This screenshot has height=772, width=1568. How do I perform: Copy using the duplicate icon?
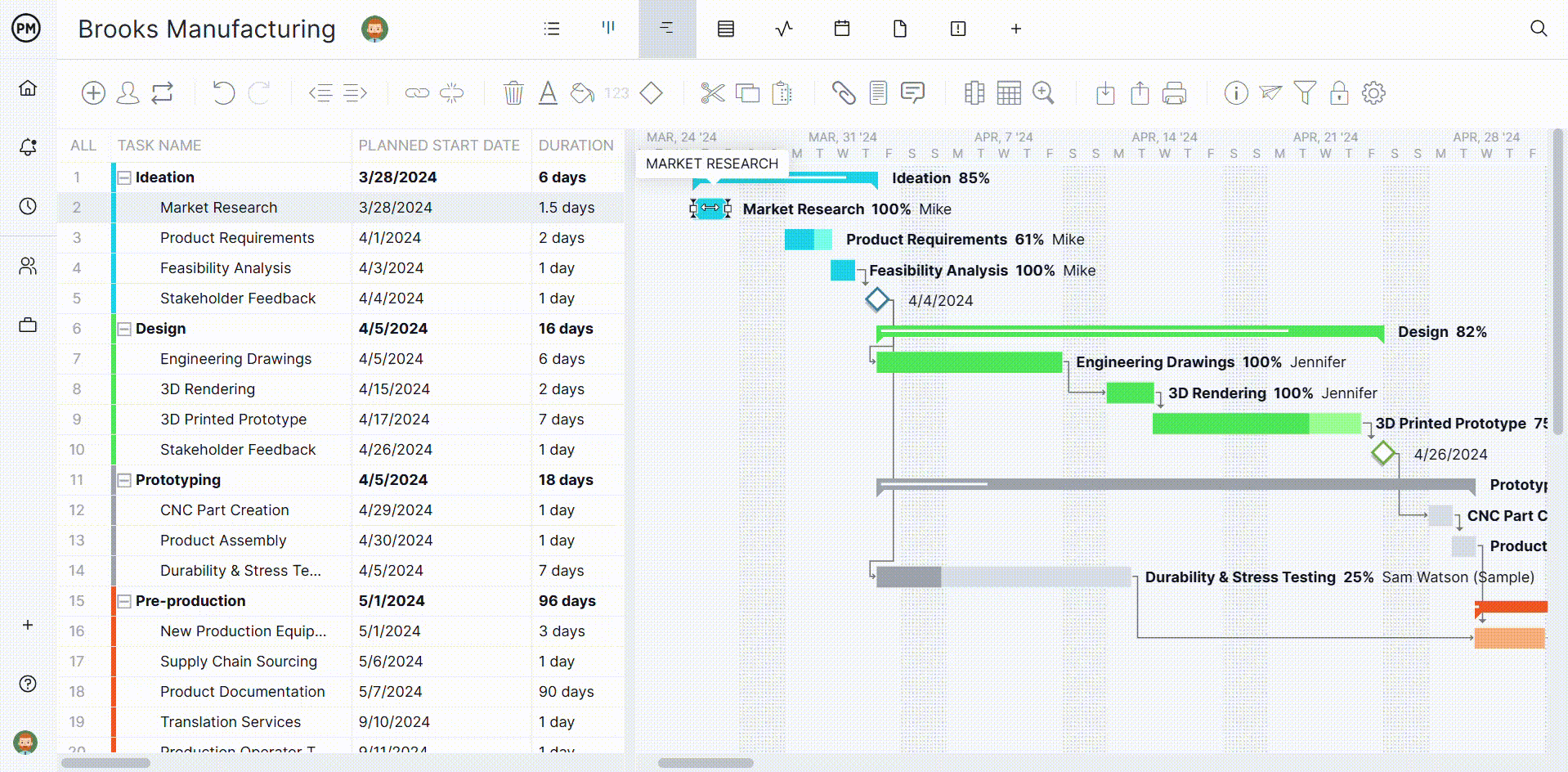[747, 93]
